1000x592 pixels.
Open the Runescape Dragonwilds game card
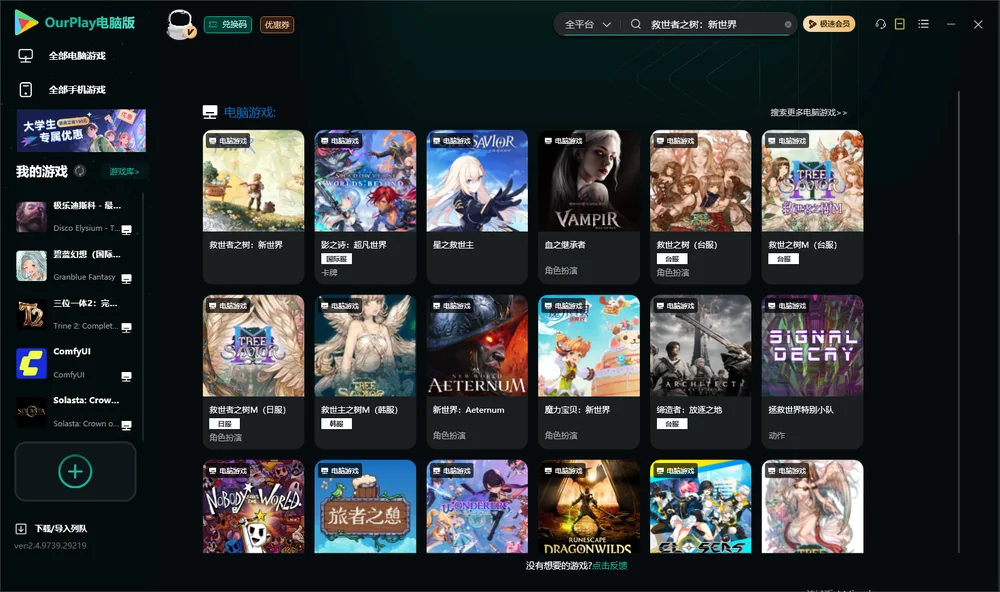[x=589, y=507]
